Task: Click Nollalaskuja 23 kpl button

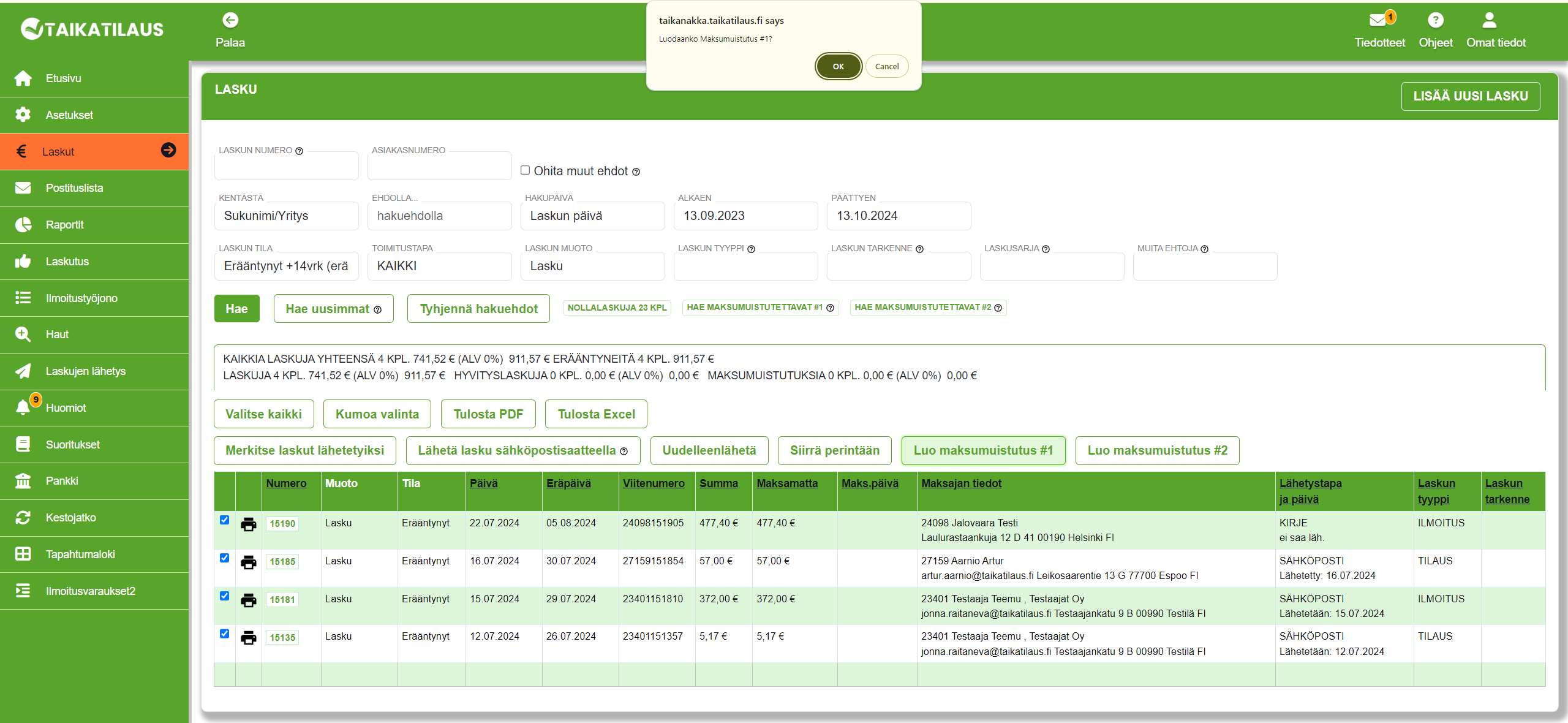Action: (x=617, y=308)
